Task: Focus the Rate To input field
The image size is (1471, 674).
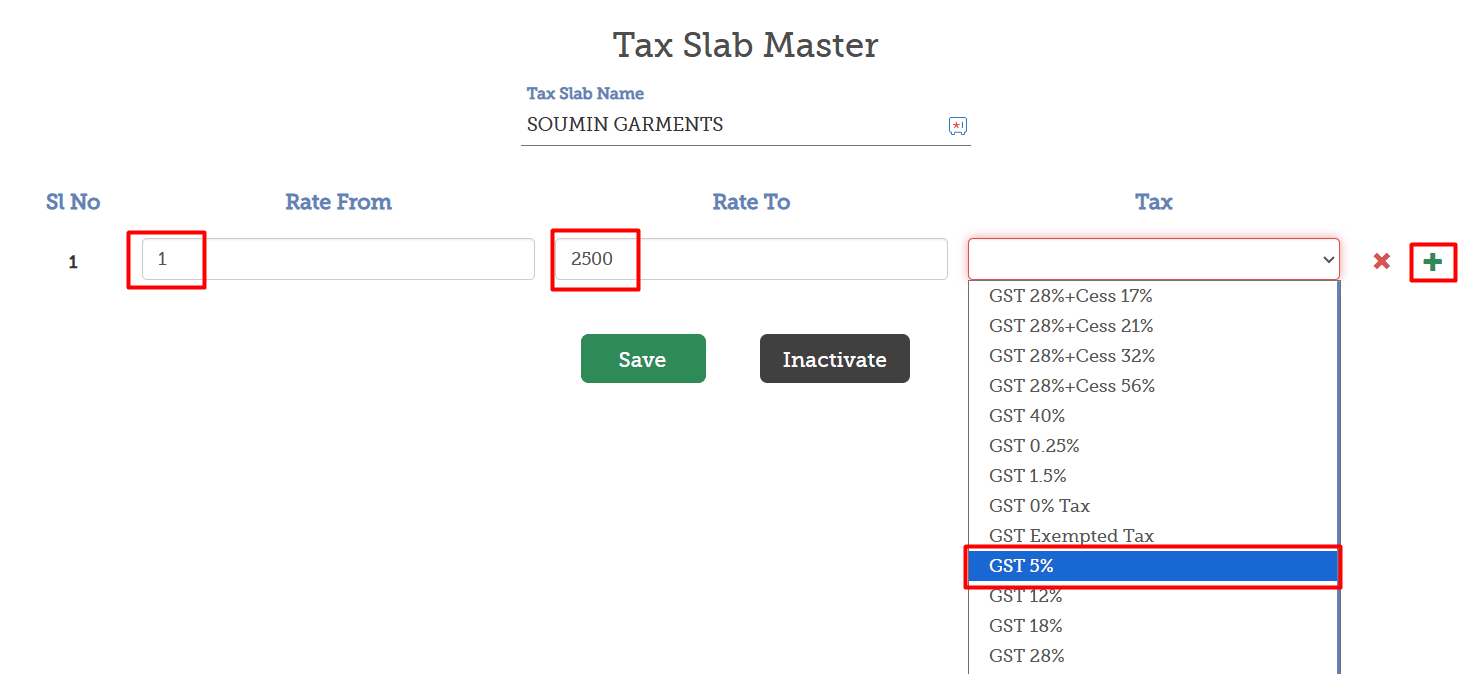Action: [x=750, y=259]
